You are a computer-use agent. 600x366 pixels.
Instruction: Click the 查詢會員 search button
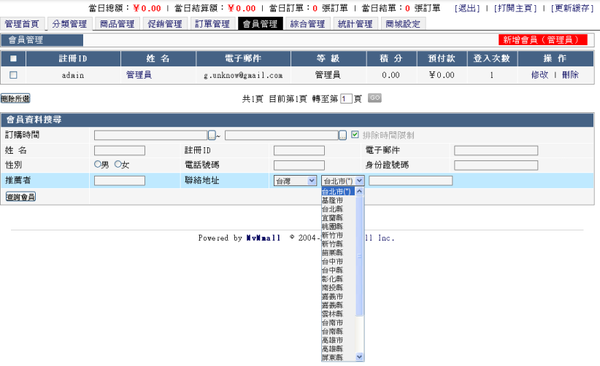[x=21, y=197]
